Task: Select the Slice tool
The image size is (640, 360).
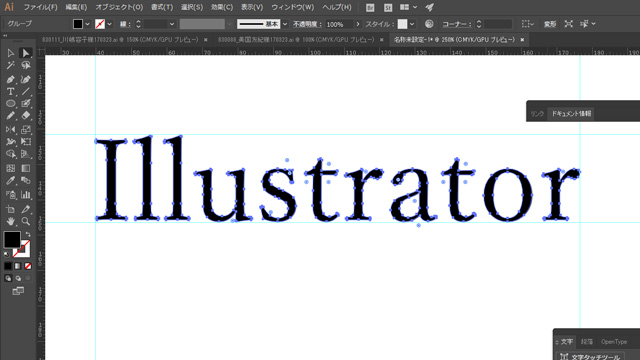Action: coord(26,209)
